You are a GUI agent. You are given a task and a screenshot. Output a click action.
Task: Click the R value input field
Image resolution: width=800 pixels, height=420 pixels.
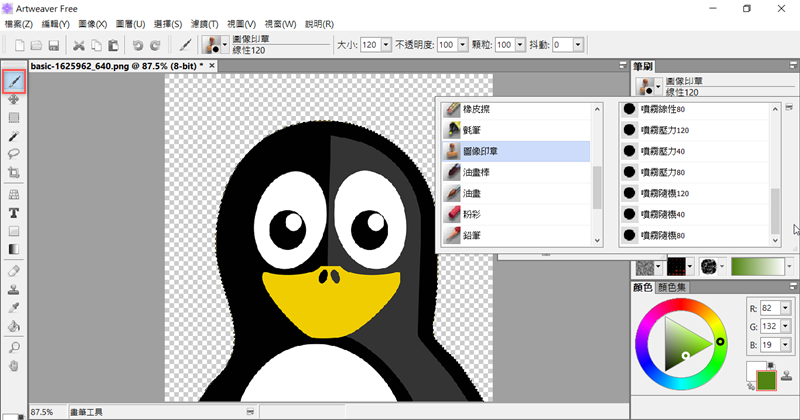click(x=770, y=308)
